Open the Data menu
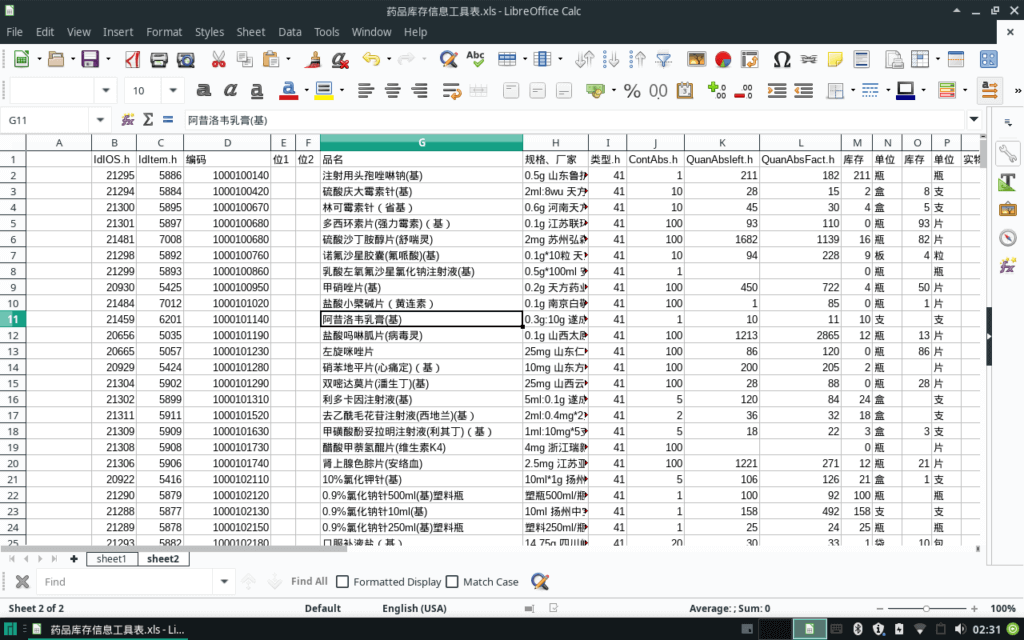The height and width of the screenshot is (640, 1024). pos(289,31)
